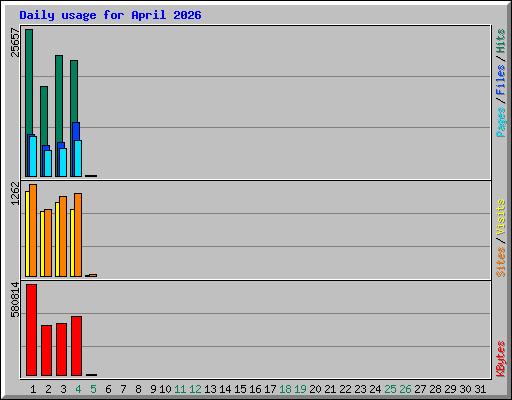This screenshot has height=400, width=512.
Task: Click day label 1 on the x-axis
Action: (33, 389)
